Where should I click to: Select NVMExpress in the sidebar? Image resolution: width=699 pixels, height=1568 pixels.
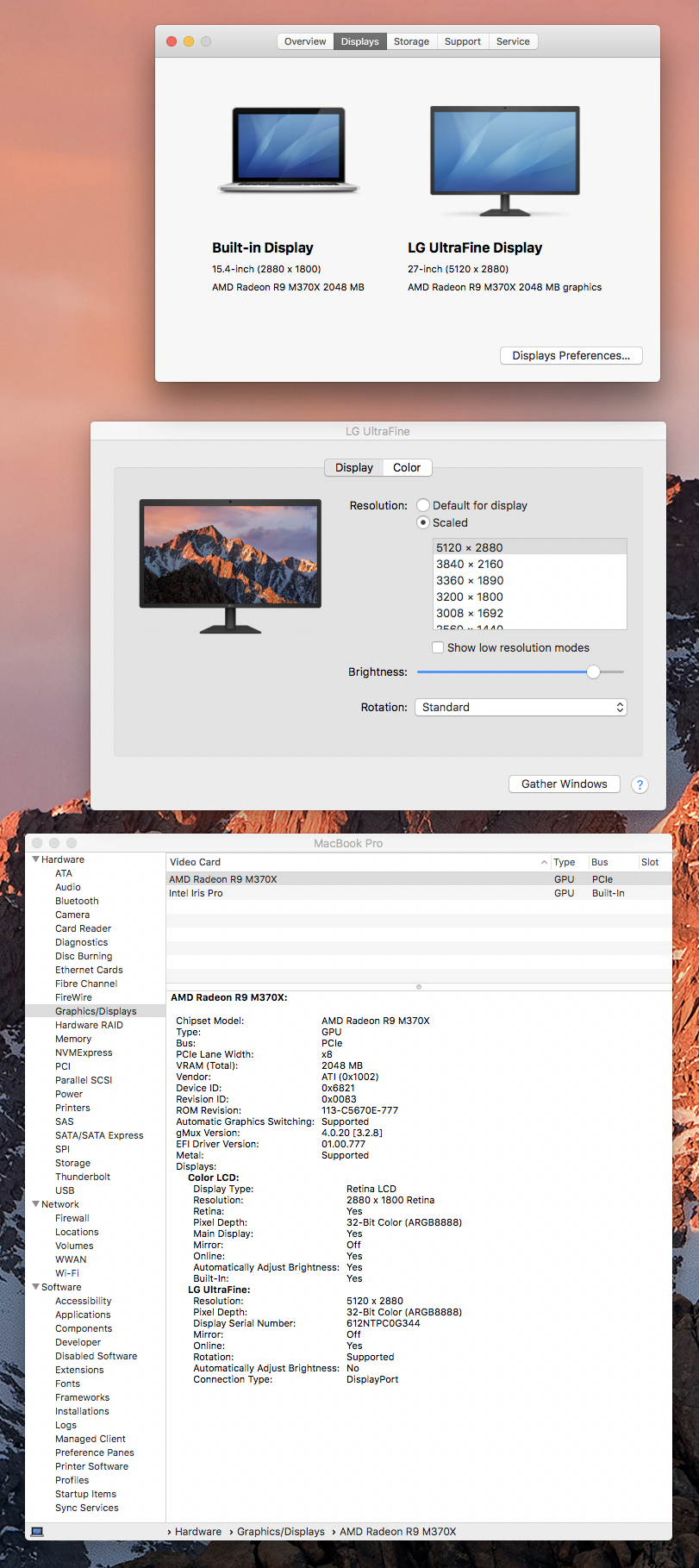pos(84,1053)
